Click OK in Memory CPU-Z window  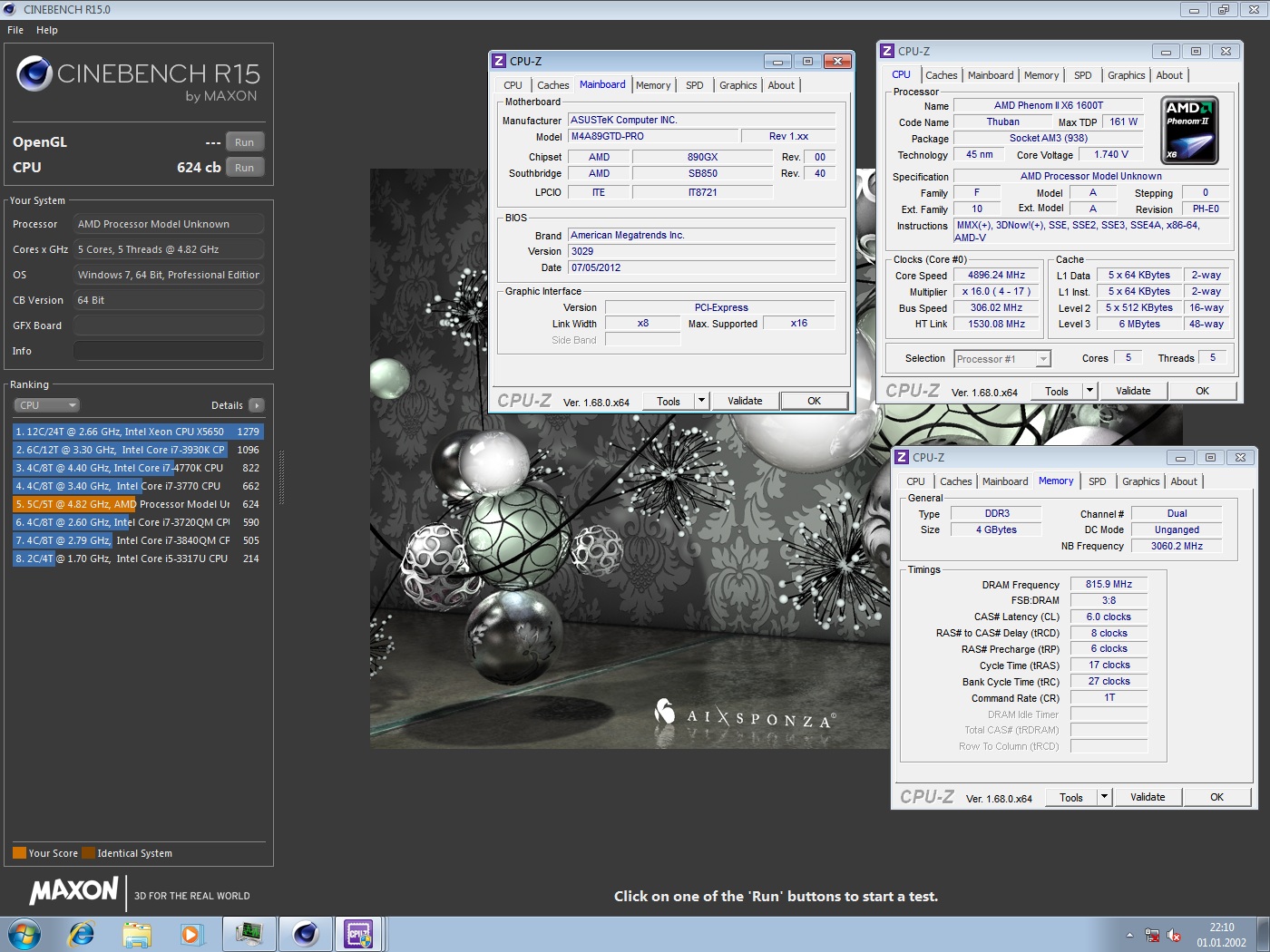pos(1217,797)
